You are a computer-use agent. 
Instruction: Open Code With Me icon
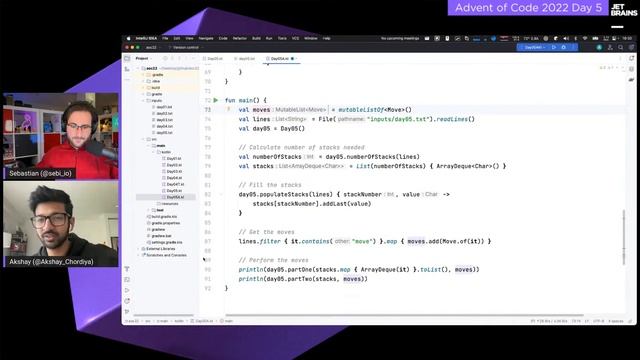[610, 47]
